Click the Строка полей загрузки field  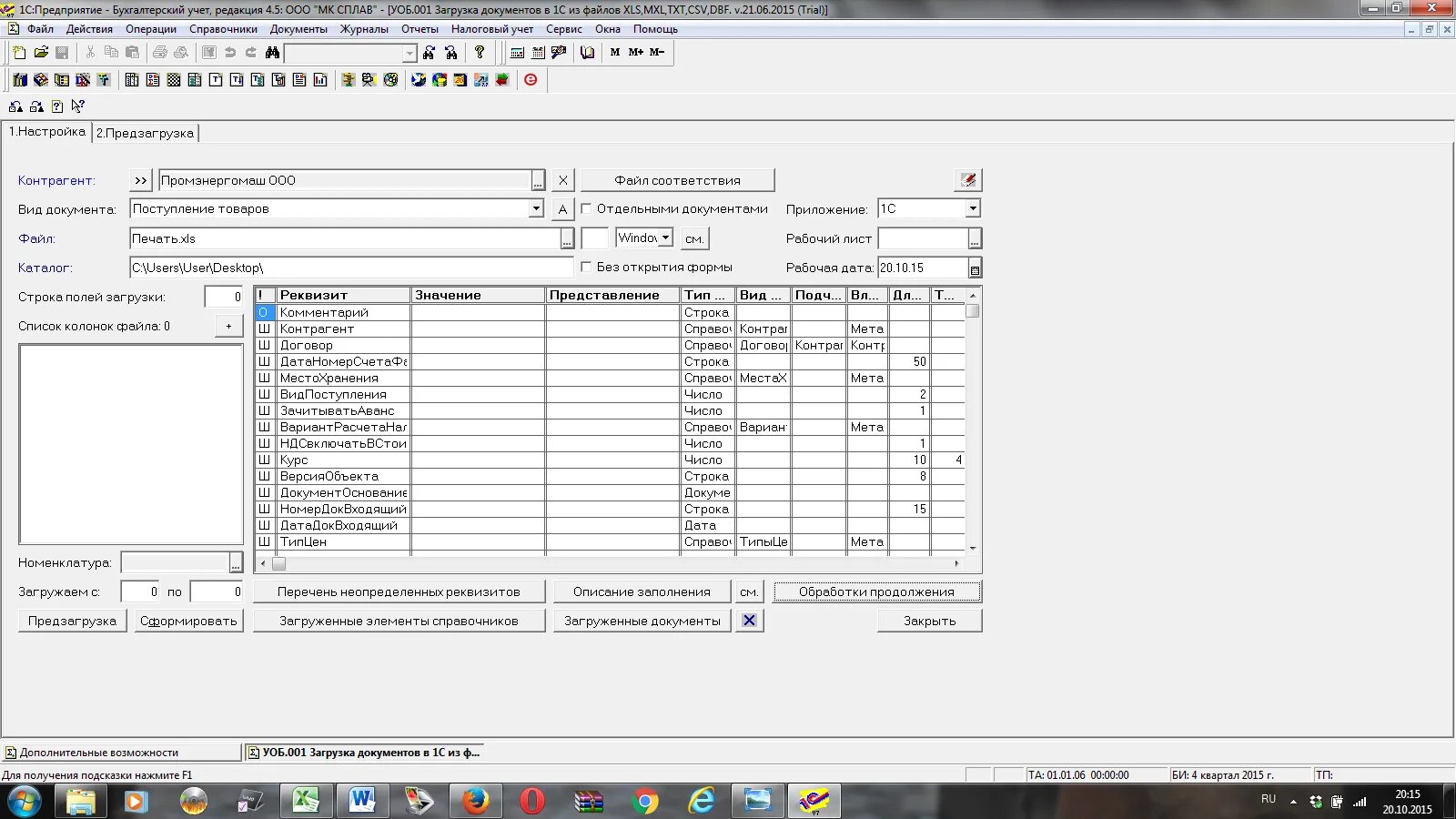pyautogui.click(x=224, y=297)
